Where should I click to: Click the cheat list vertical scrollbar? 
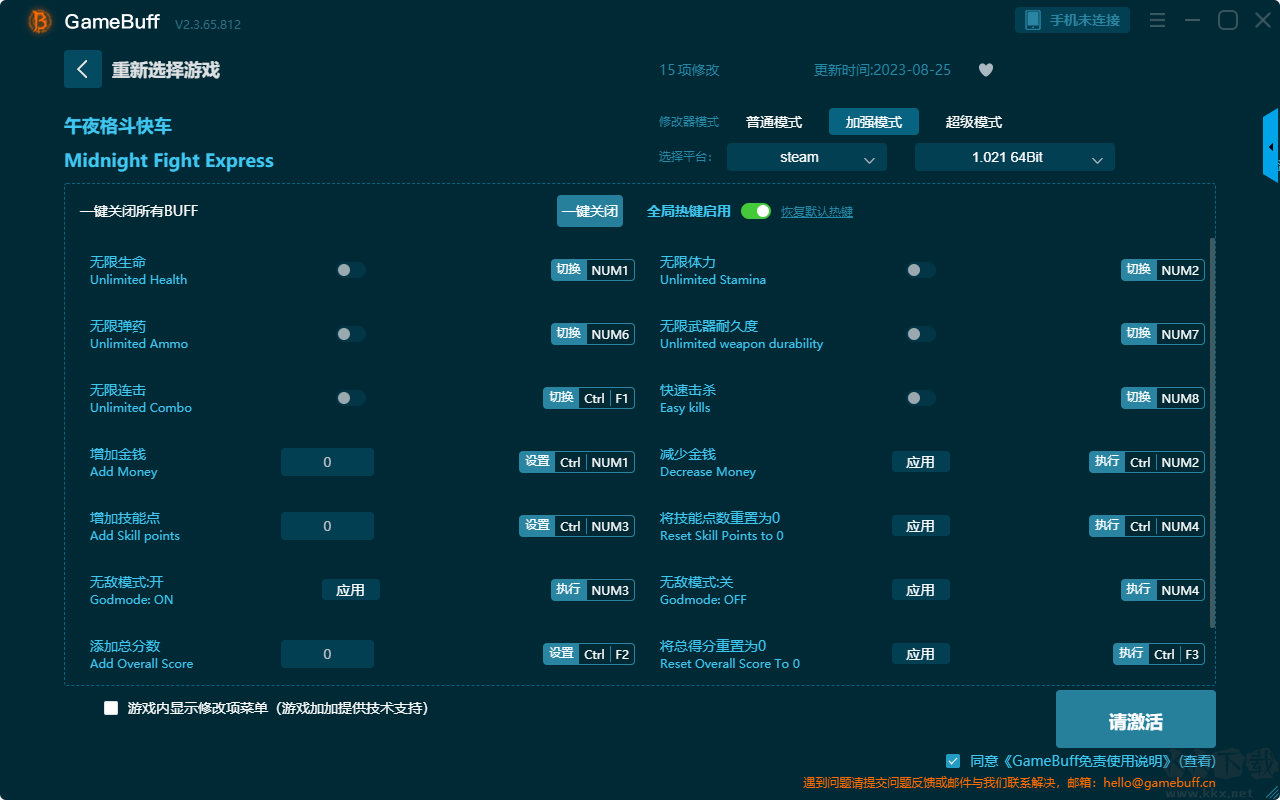click(x=1213, y=433)
